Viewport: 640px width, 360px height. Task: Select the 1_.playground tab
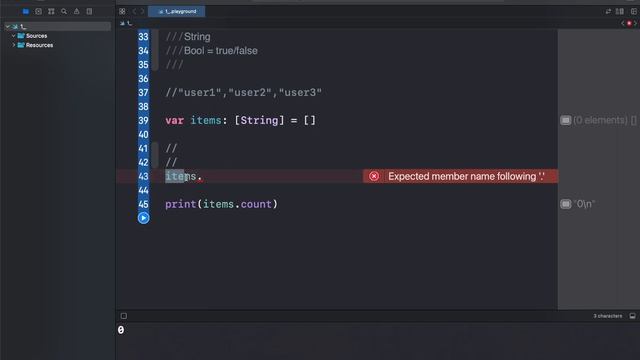pos(177,11)
